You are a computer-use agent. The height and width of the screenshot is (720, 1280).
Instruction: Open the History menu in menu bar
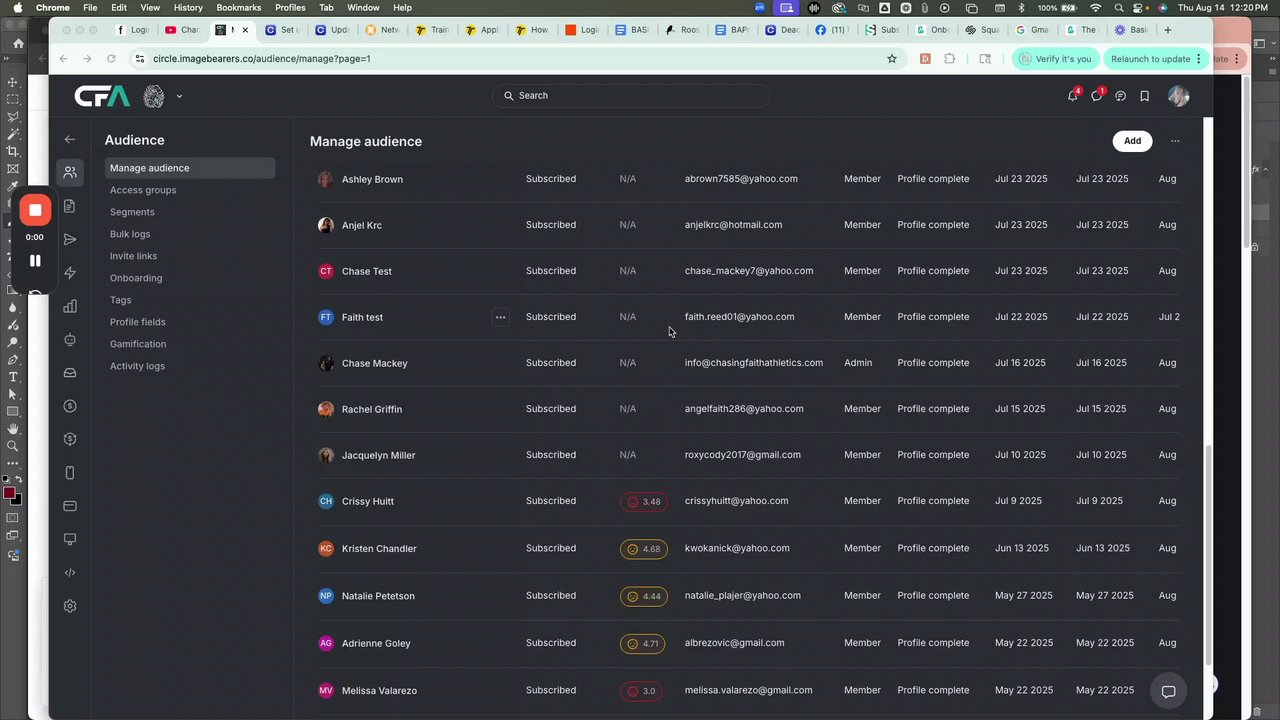[x=188, y=7]
